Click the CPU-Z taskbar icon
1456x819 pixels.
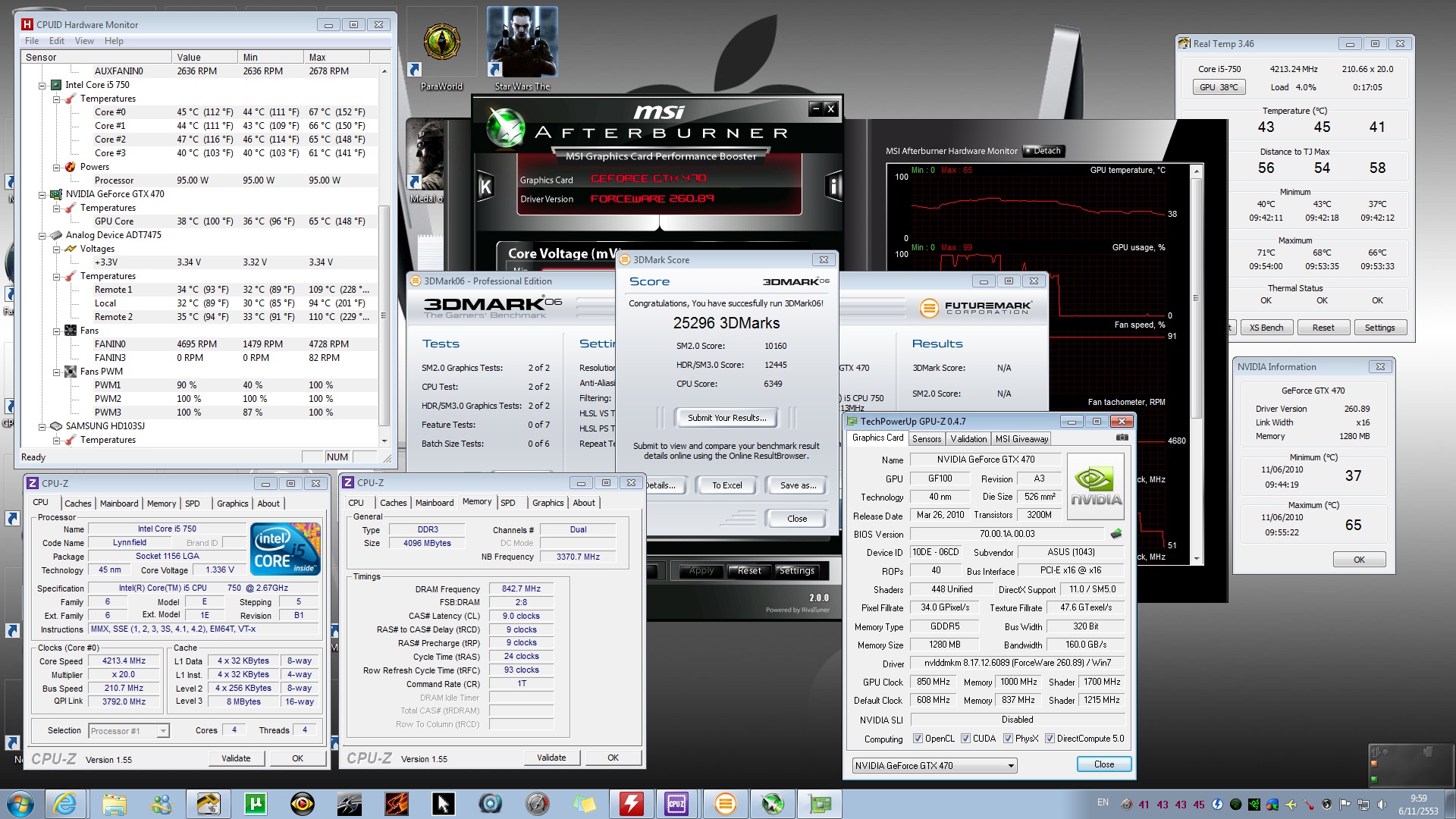click(676, 803)
